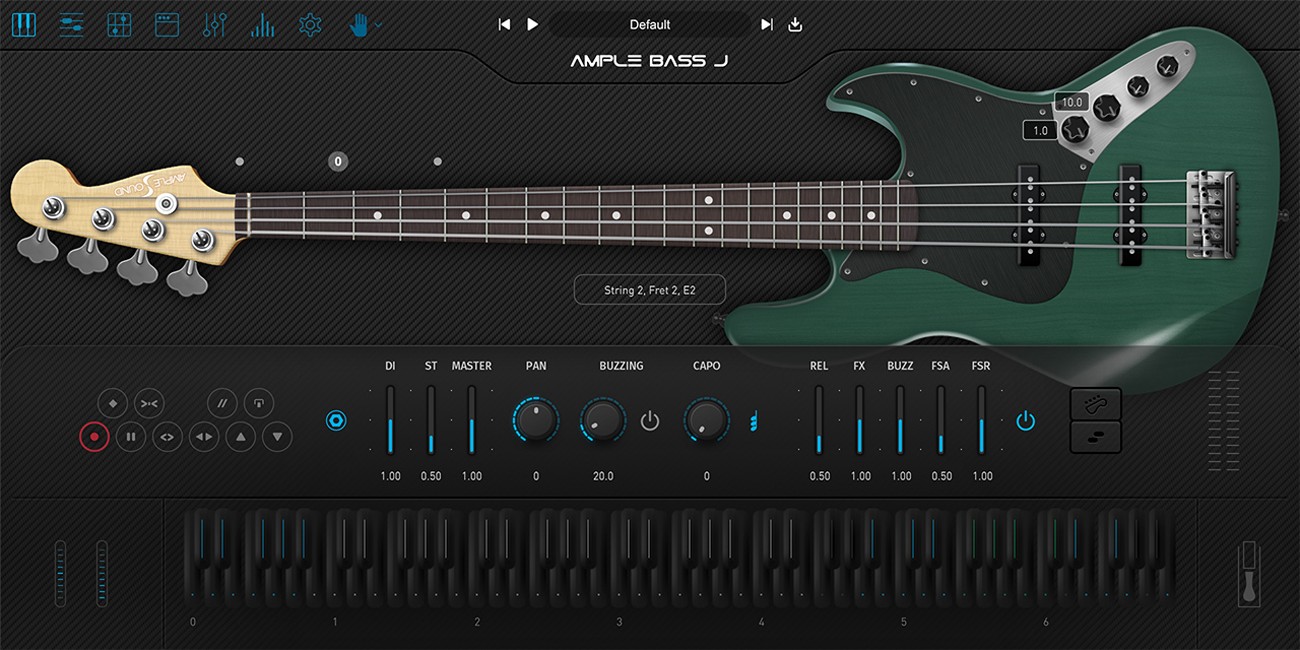This screenshot has width=1300, height=650.
Task: Open the main instrument panel view
Action: point(24,24)
